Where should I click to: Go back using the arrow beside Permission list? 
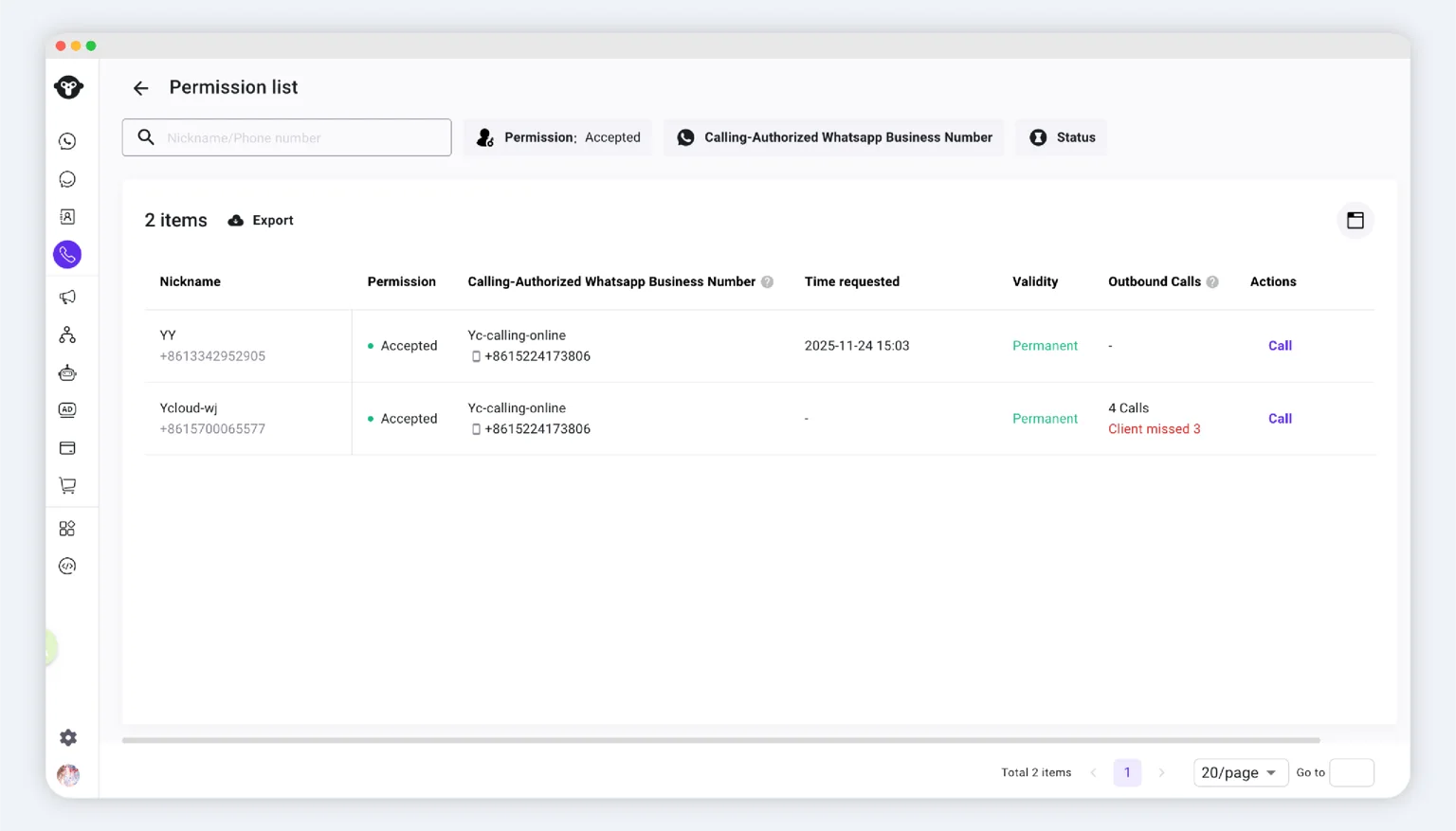pyautogui.click(x=140, y=88)
